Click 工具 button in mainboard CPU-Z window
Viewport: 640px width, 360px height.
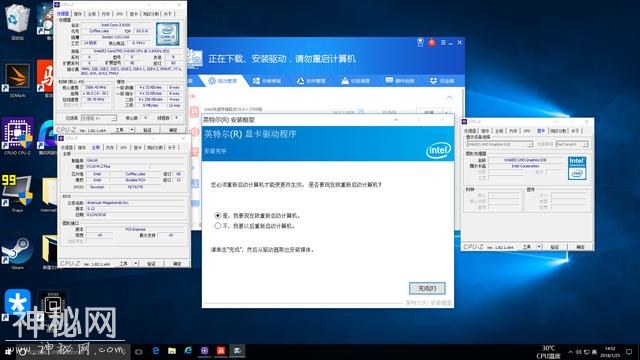[124, 264]
